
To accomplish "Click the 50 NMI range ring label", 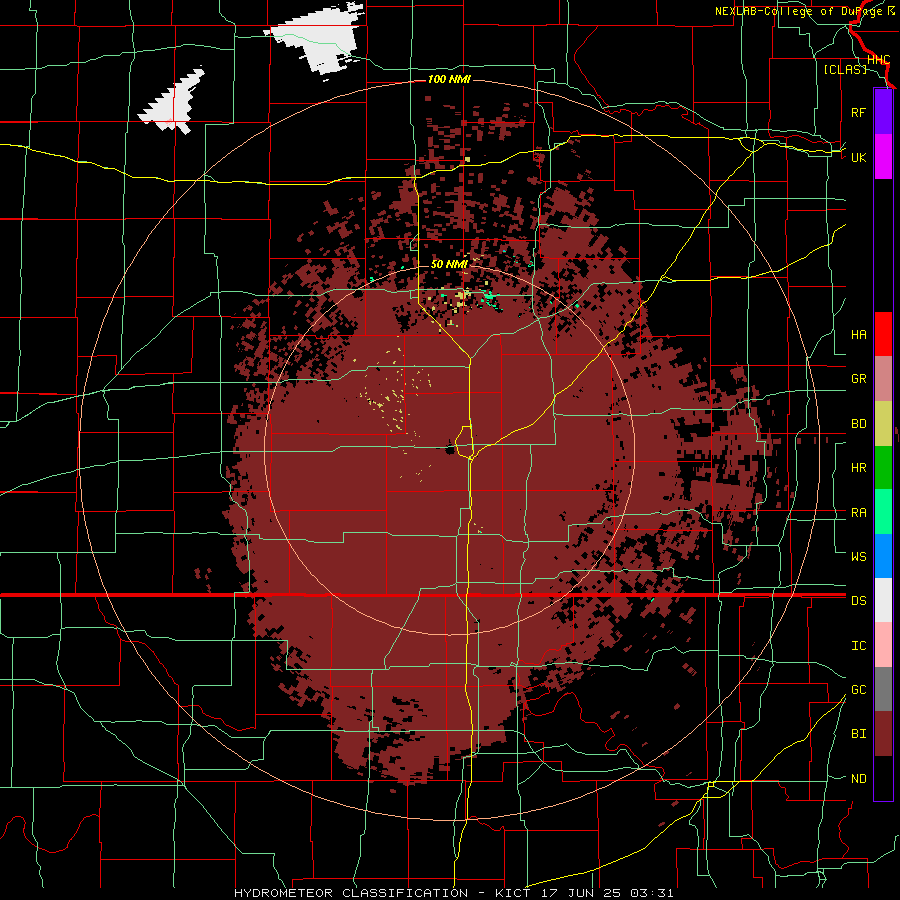I will [x=449, y=264].
